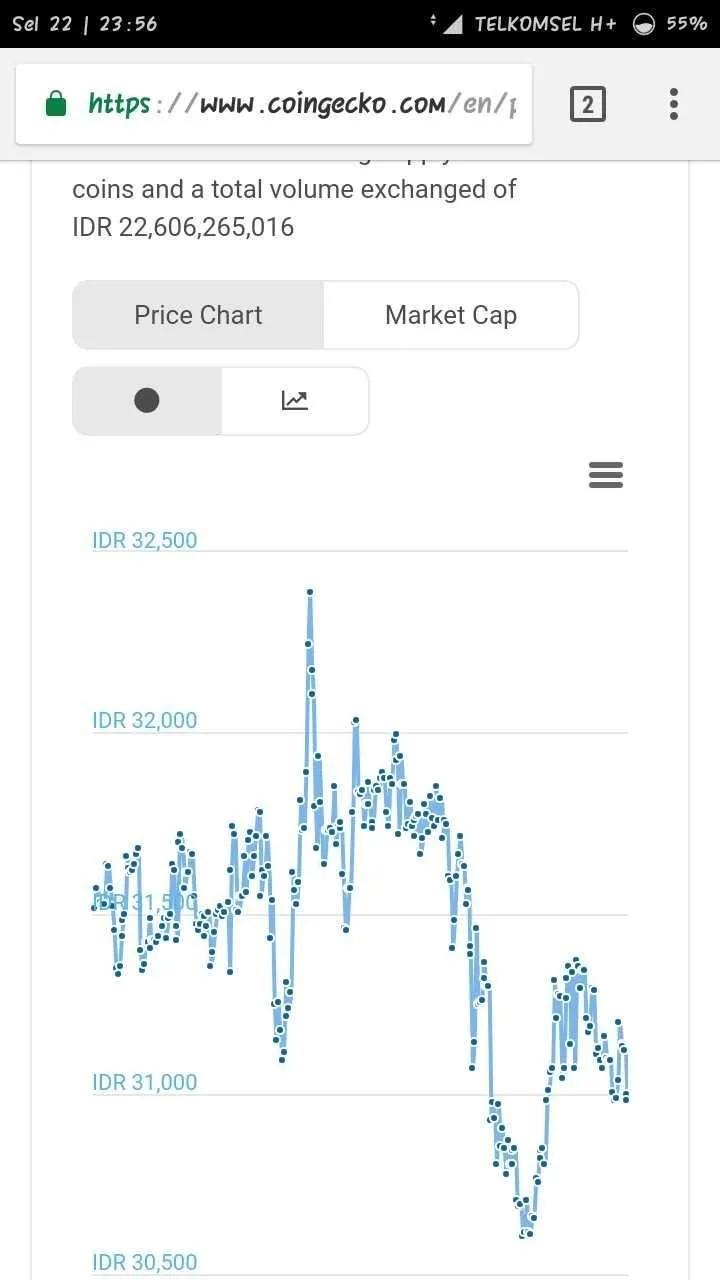
Task: Select the Price Chart tab
Action: coord(198,315)
